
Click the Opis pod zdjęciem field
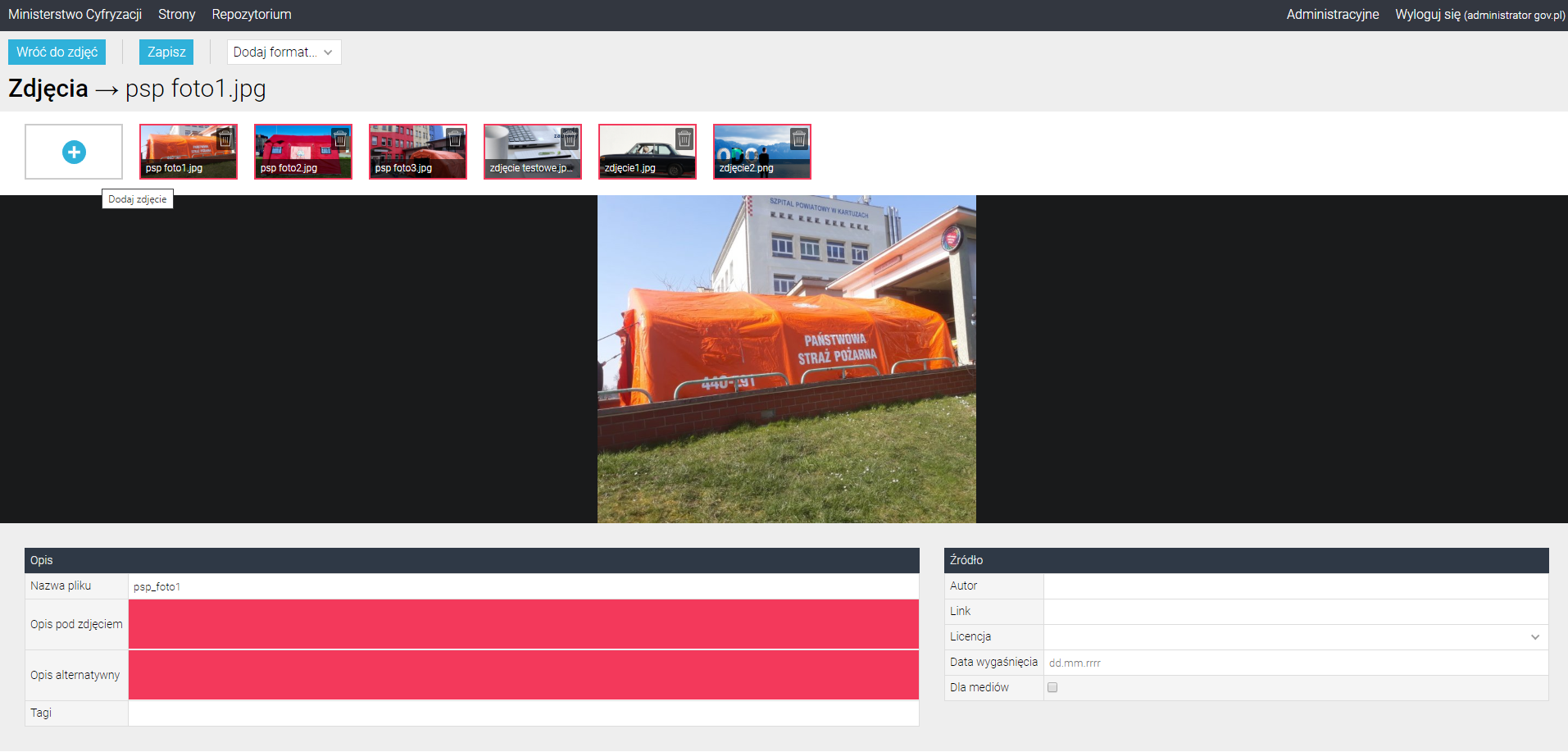click(x=523, y=624)
